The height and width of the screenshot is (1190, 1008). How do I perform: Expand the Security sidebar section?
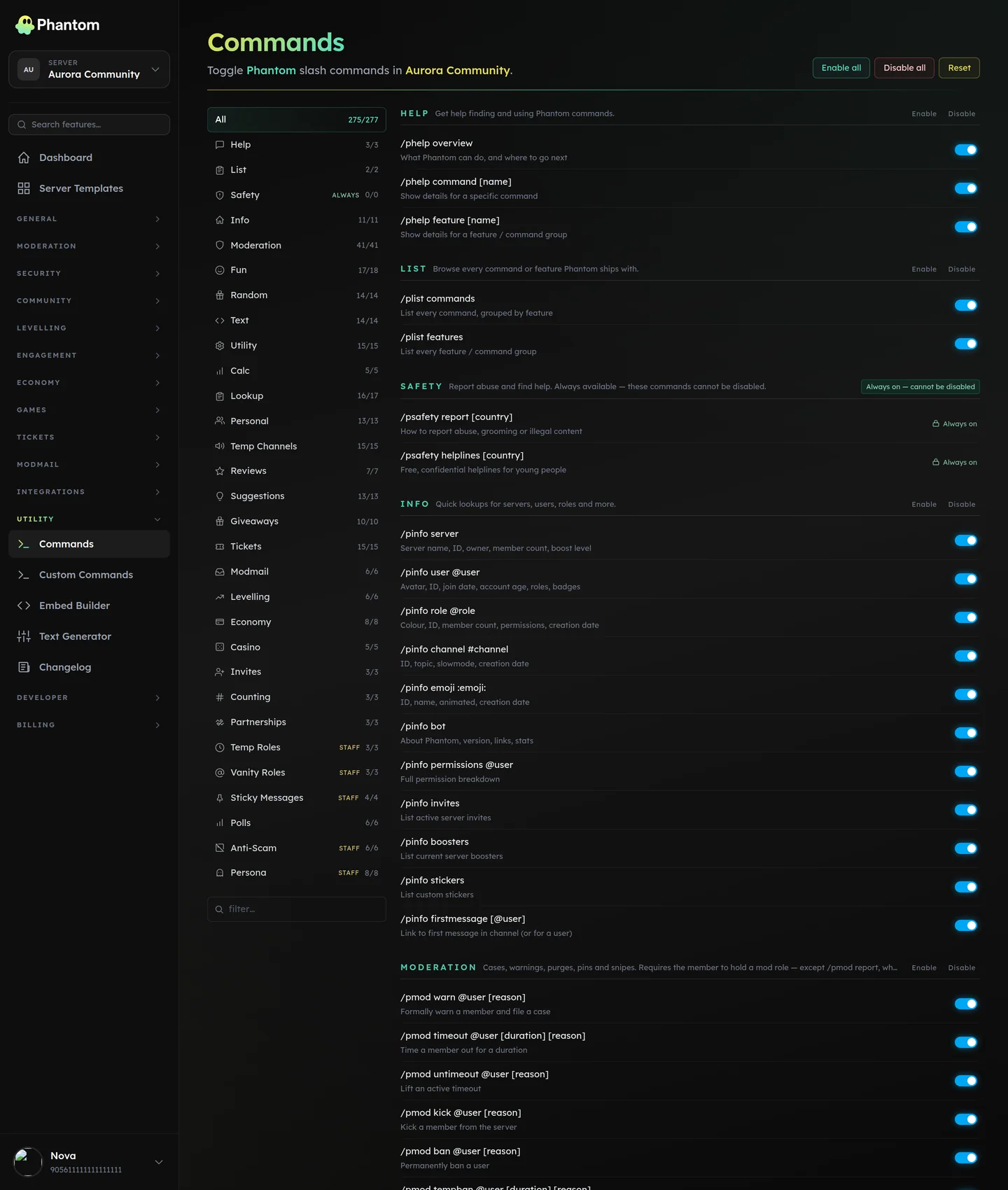[x=89, y=274]
